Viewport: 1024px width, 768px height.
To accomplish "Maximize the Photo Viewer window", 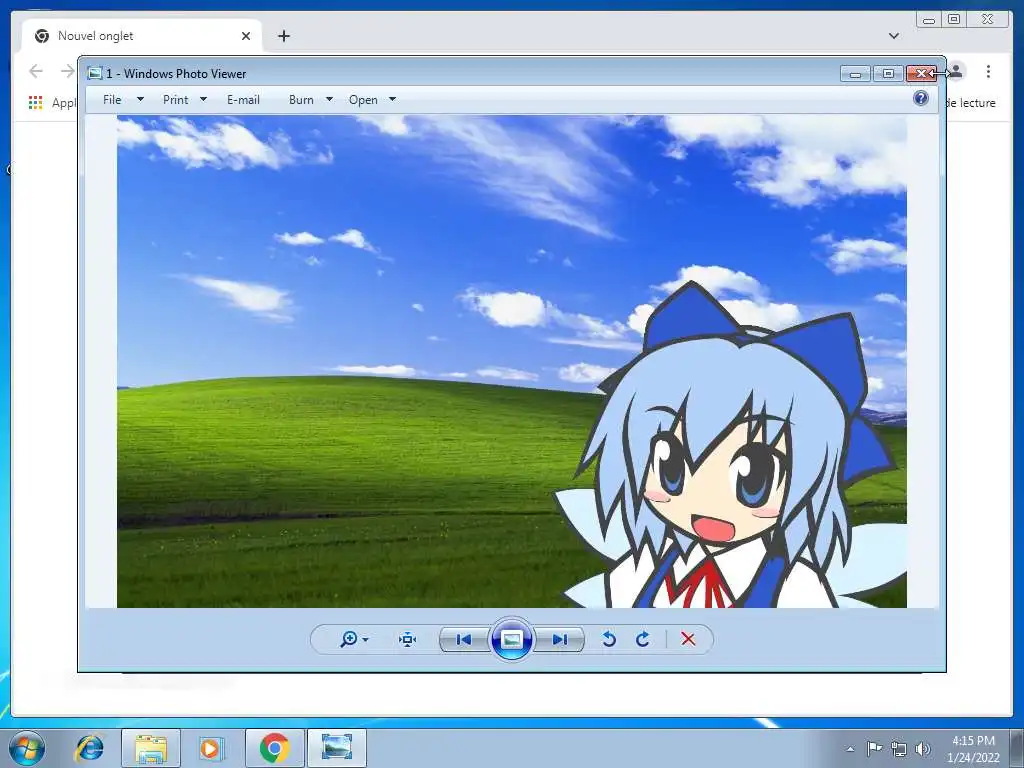I will click(888, 74).
